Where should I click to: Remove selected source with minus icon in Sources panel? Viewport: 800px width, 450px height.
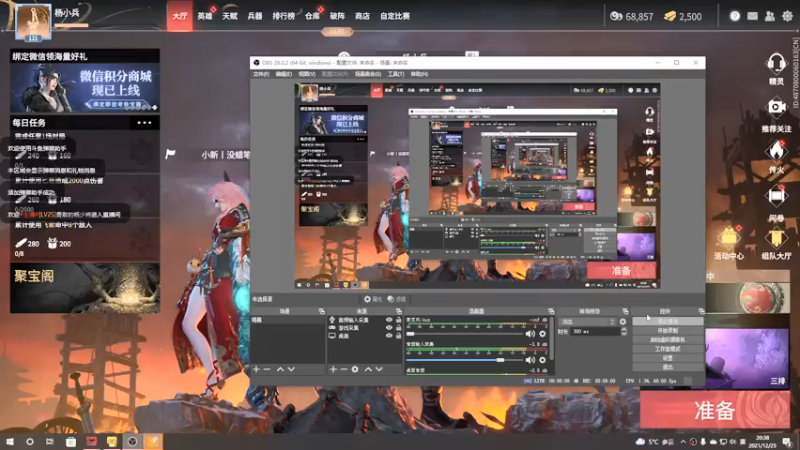coord(343,369)
